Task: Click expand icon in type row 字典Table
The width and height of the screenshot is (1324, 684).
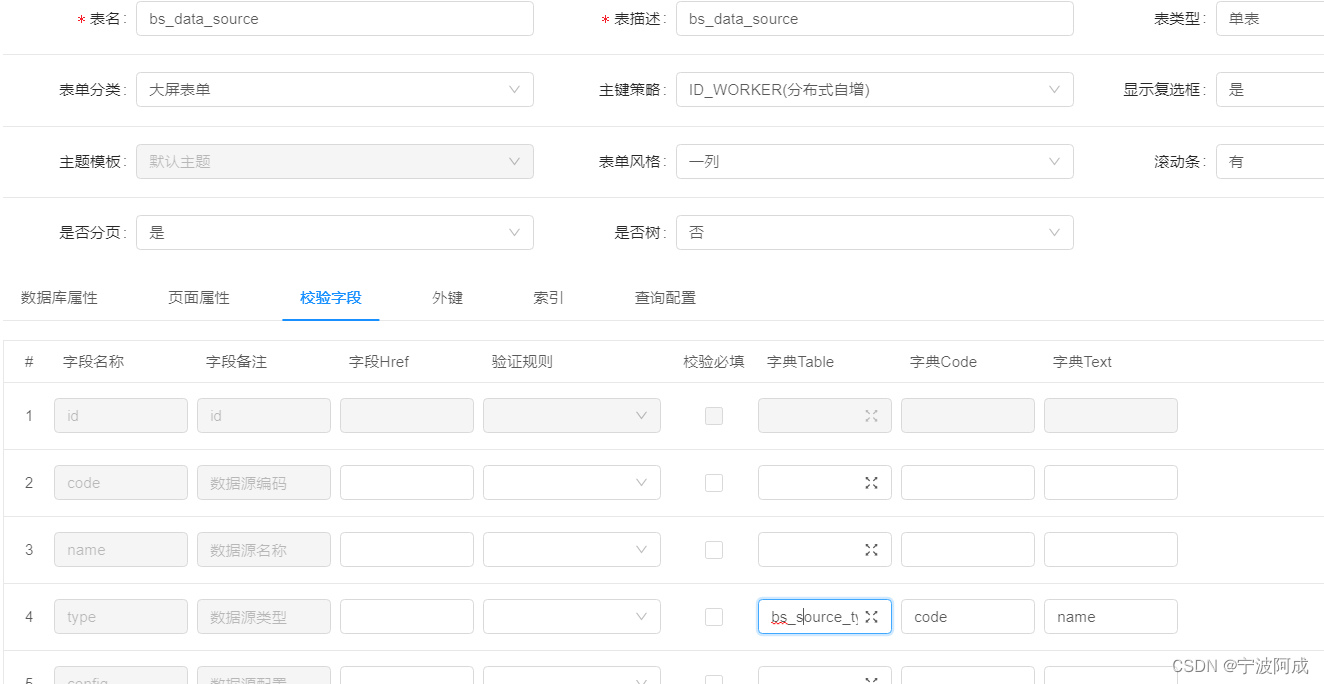Action: (871, 617)
